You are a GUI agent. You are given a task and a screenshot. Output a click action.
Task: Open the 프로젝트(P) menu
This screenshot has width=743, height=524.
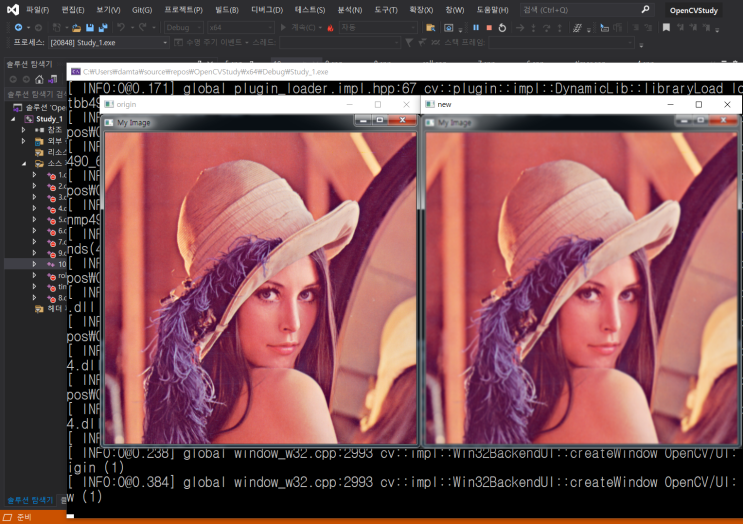coord(183,10)
